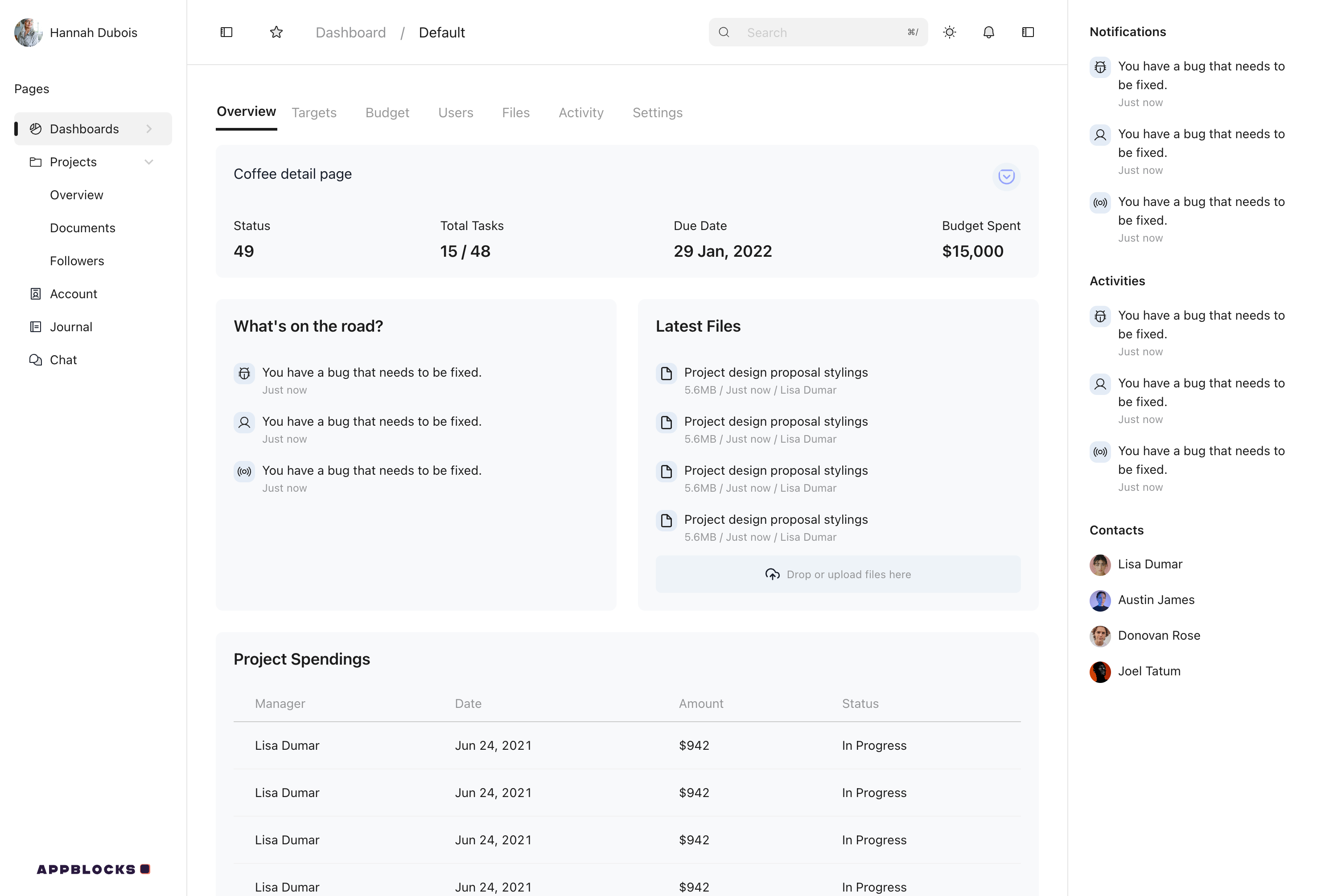
Task: Click Drop or upload files here
Action: point(838,574)
